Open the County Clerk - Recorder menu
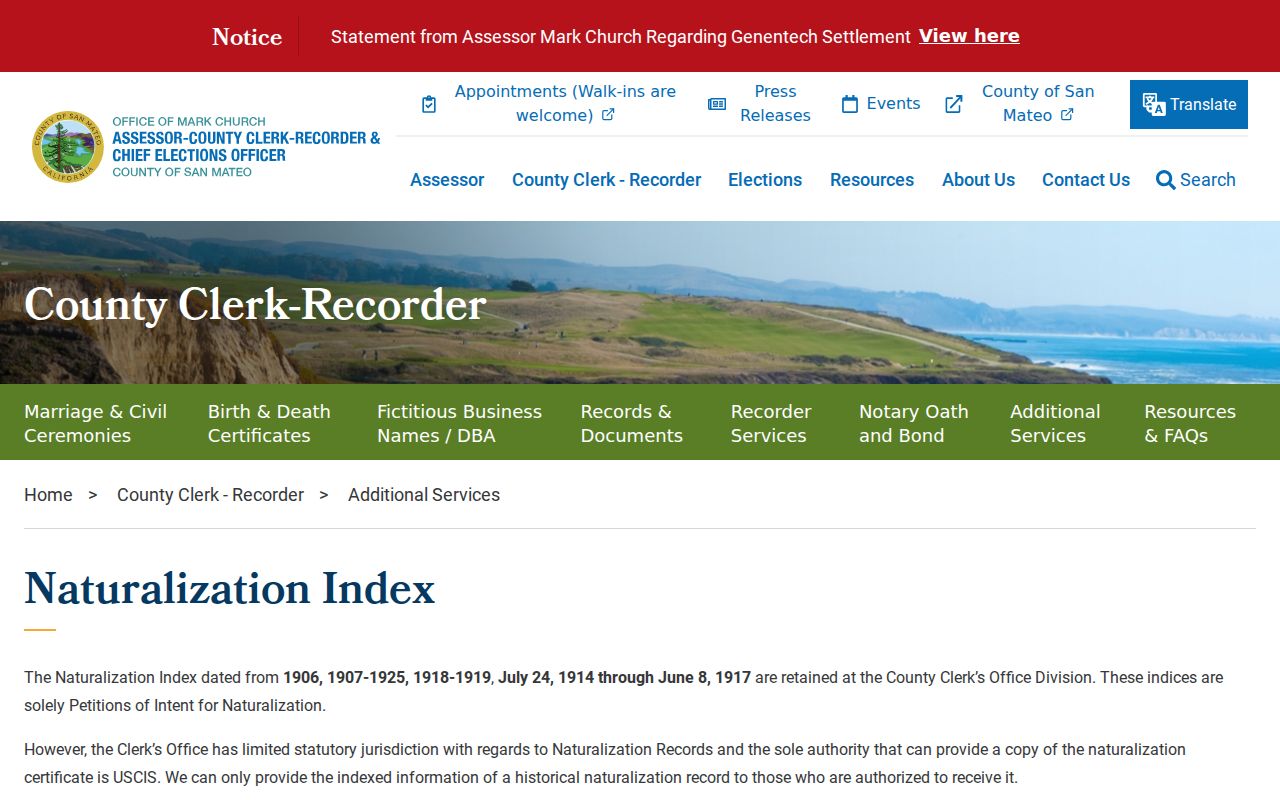The width and height of the screenshot is (1280, 800). click(607, 180)
